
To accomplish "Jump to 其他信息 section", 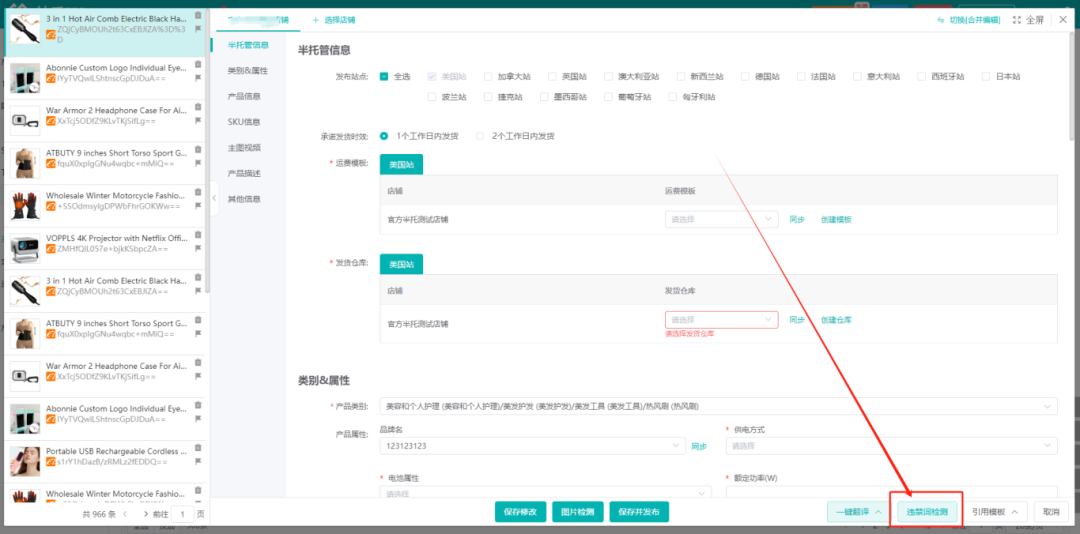I will pos(244,199).
